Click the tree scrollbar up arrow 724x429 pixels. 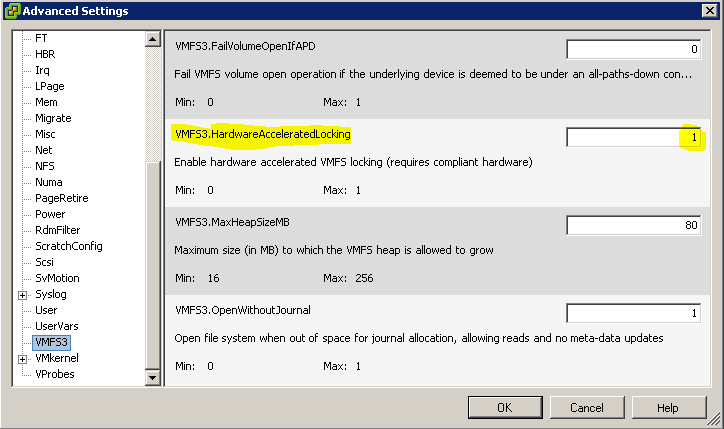pos(152,39)
